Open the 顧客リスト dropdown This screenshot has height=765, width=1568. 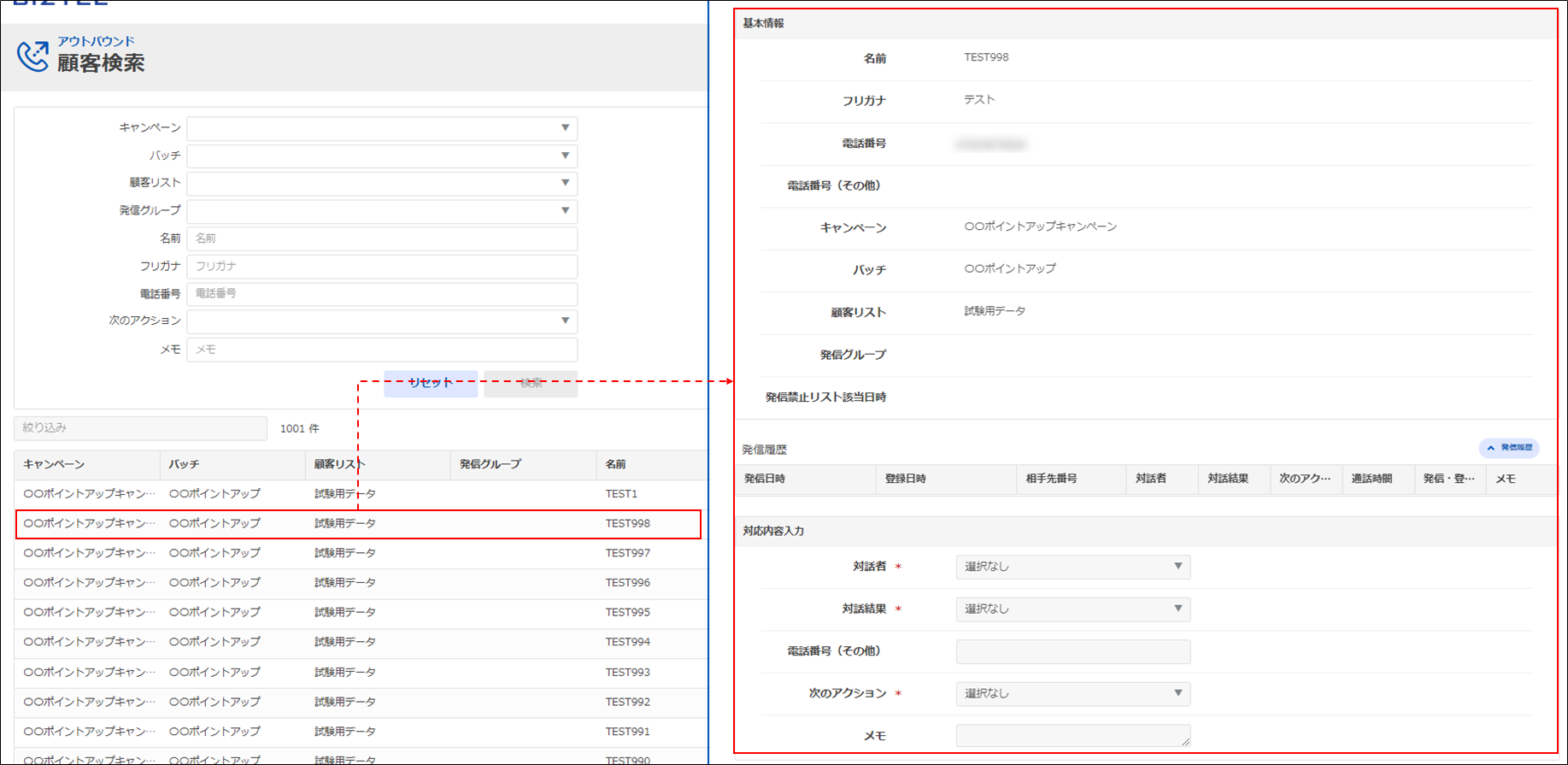(382, 183)
